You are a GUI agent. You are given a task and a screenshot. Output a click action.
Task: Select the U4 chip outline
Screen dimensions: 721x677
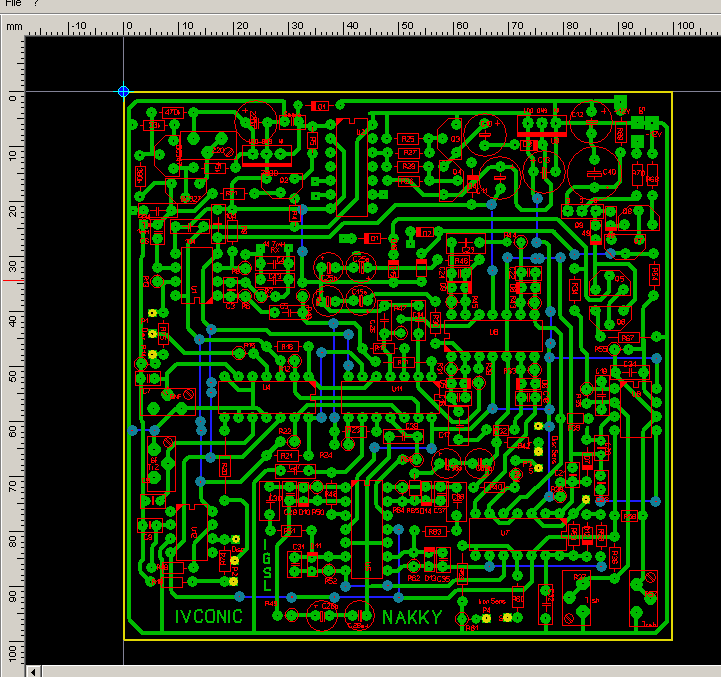267,397
